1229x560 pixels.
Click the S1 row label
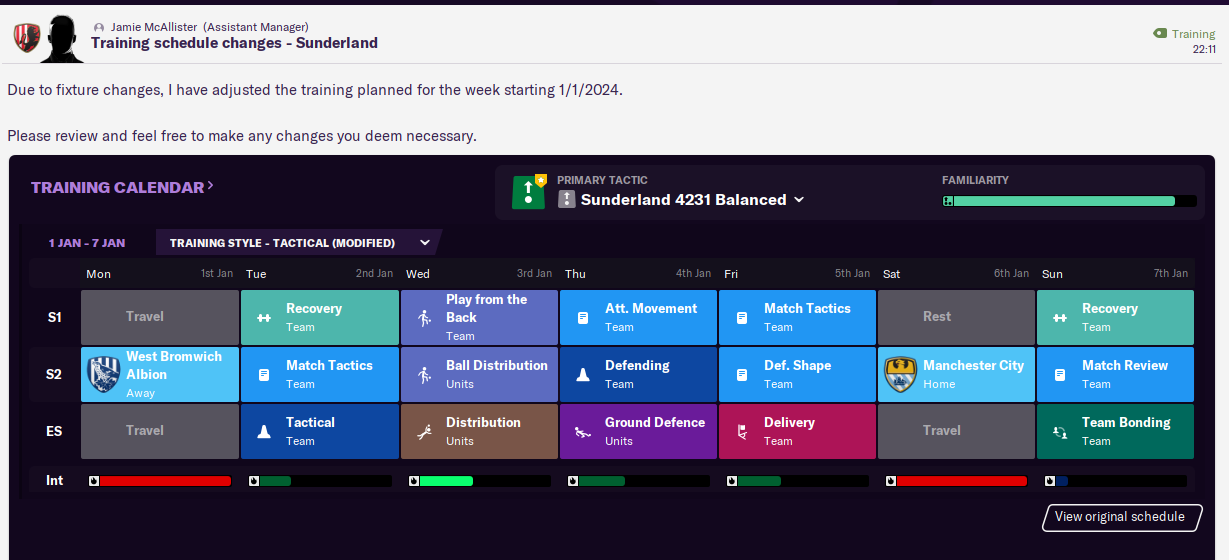pos(55,317)
